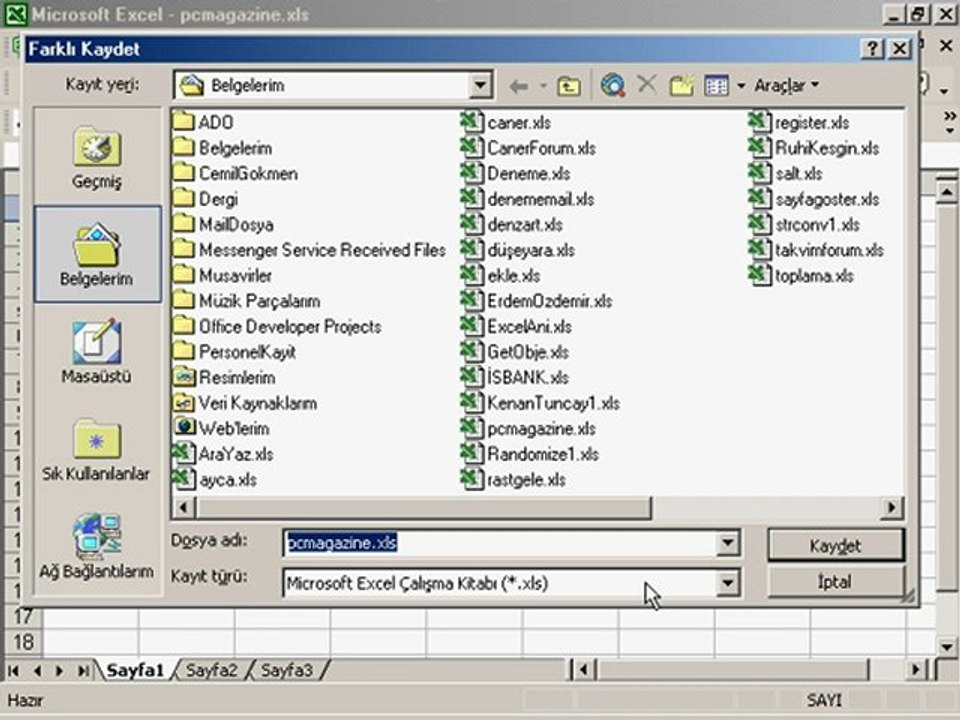The width and height of the screenshot is (960, 720).
Task: Click Excel vertical scrollbar down arrow
Action: tap(947, 646)
